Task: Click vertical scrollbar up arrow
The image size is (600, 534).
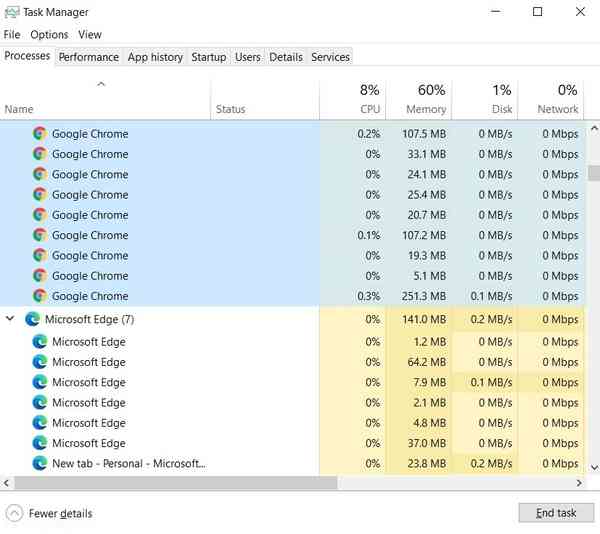Action: tap(594, 129)
